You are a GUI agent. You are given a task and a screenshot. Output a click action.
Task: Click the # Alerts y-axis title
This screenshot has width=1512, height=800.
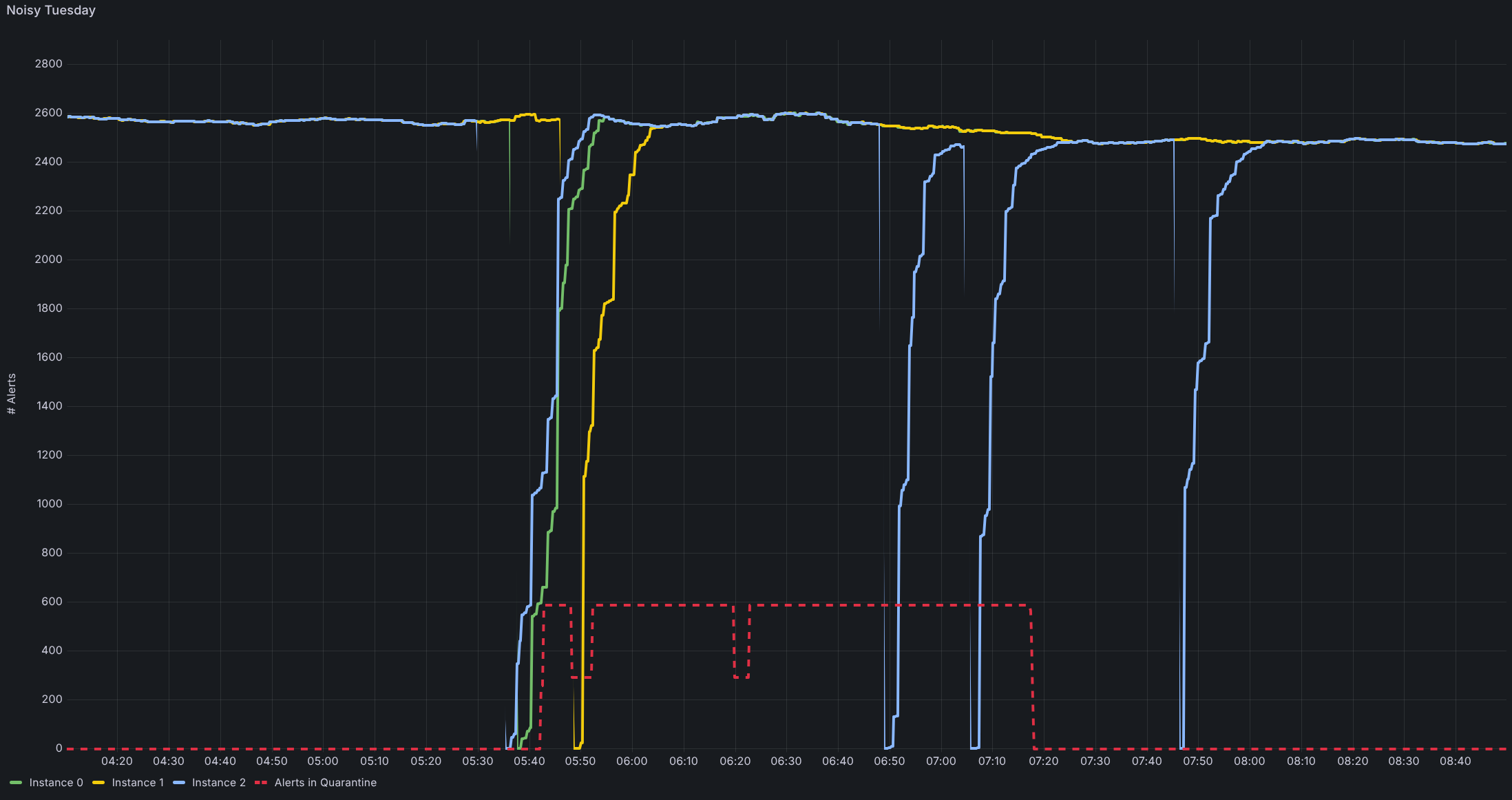pyautogui.click(x=11, y=394)
